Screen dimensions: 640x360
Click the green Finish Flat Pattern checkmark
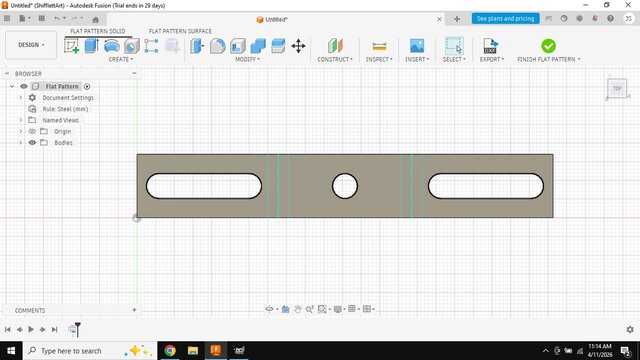tap(548, 46)
